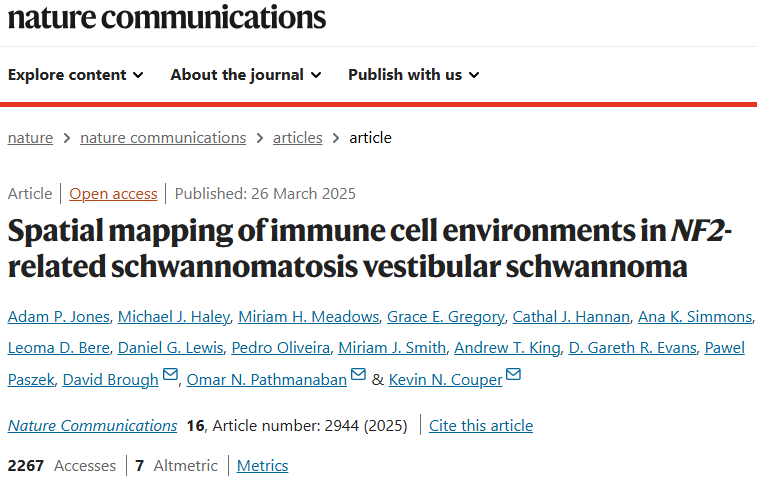
Task: Click the mail icon after Kevin N. Couper
Action: (x=513, y=374)
